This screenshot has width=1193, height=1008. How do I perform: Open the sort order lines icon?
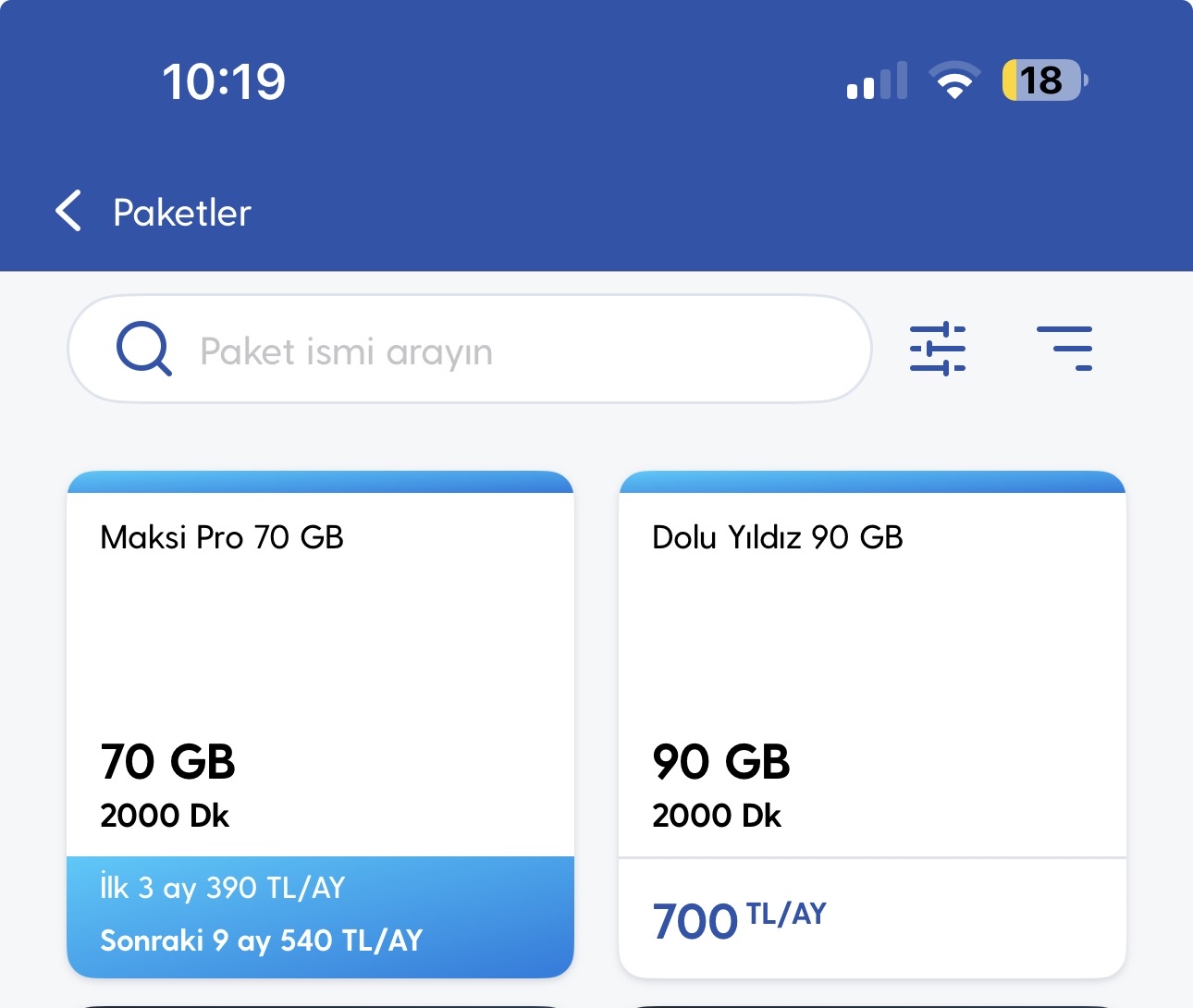click(x=1064, y=349)
